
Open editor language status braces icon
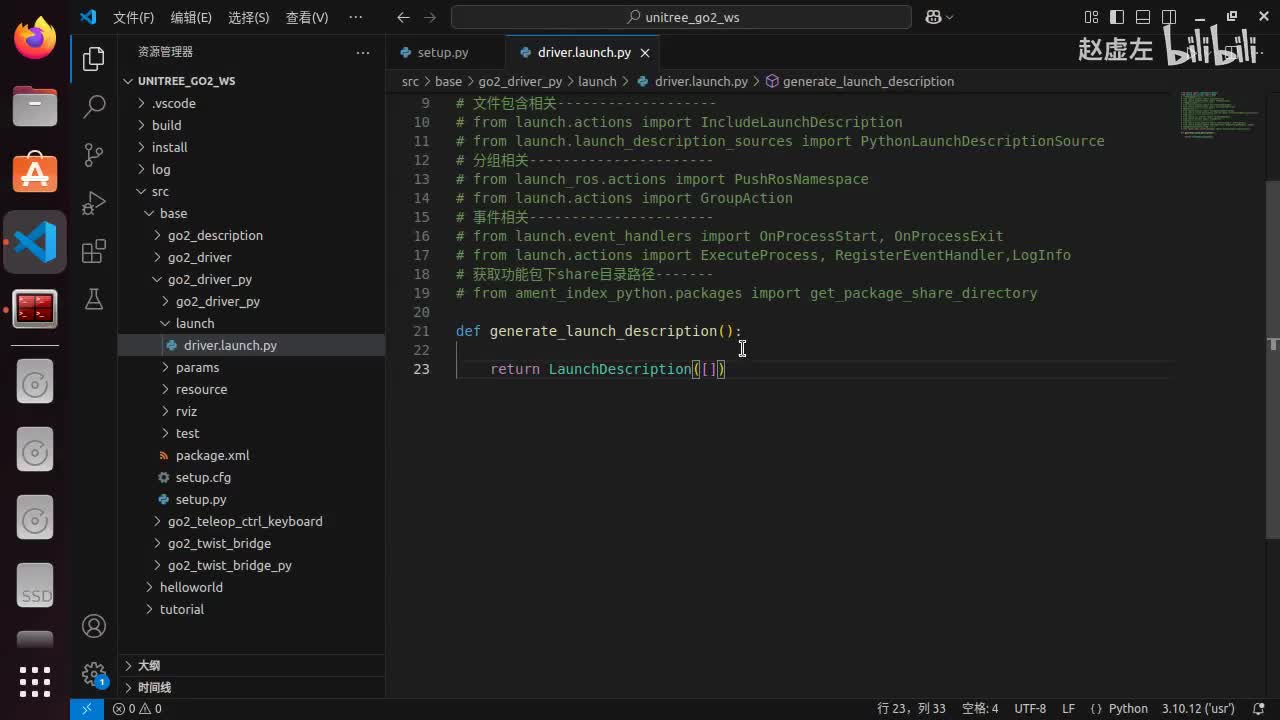pos(1096,708)
